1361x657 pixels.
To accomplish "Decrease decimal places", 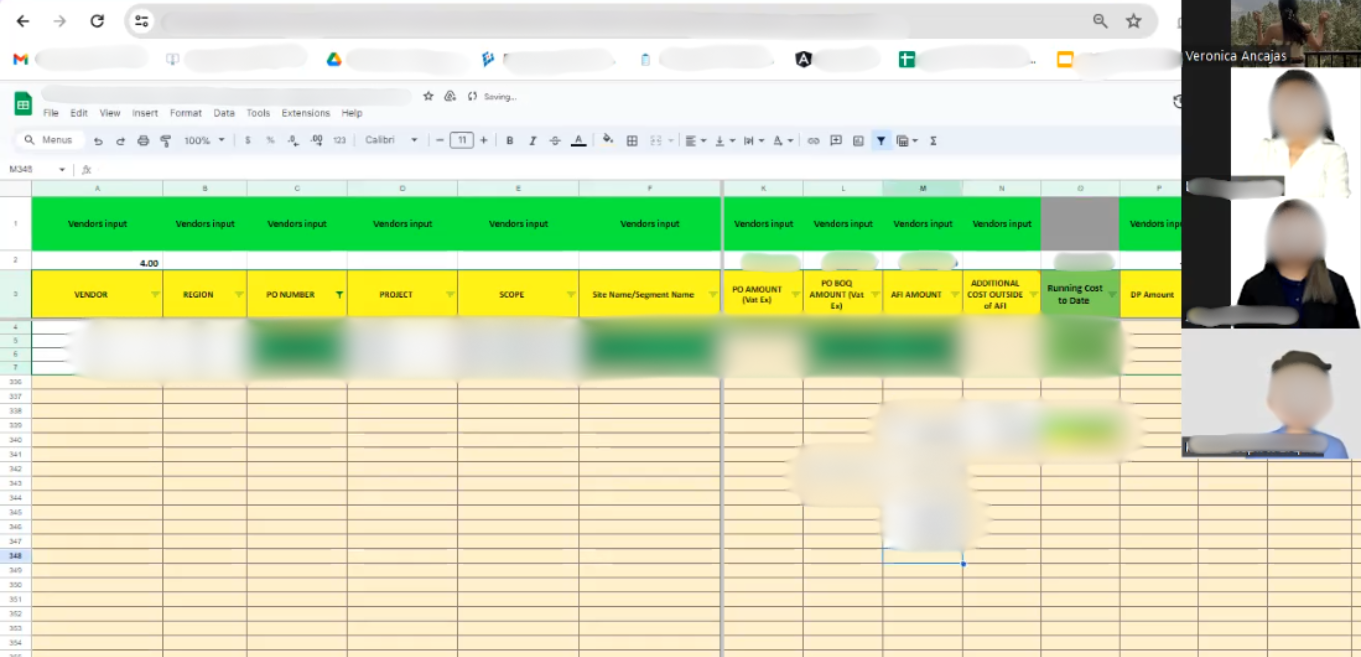I will click(293, 141).
